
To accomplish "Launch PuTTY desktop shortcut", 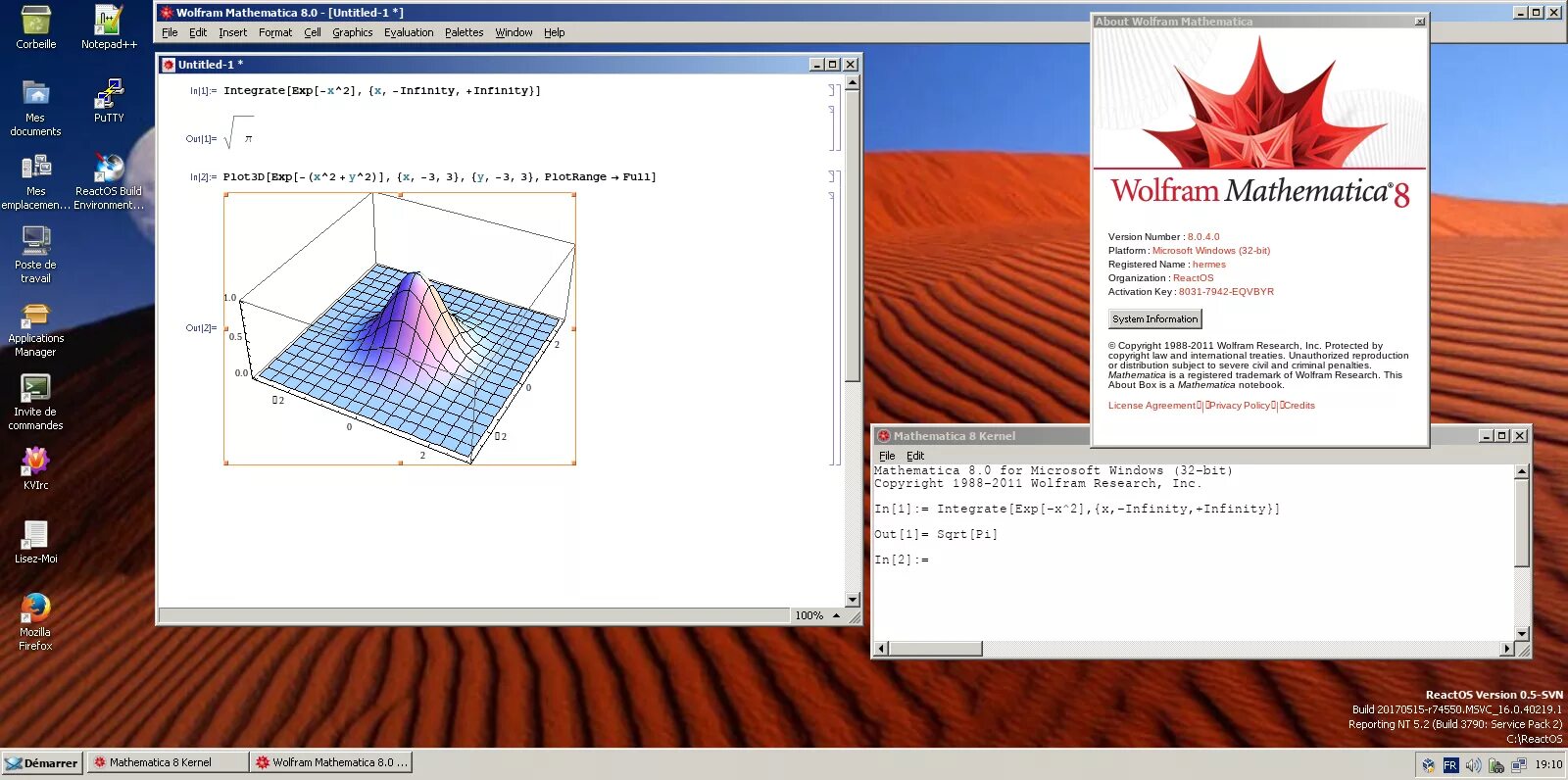I will click(x=109, y=100).
